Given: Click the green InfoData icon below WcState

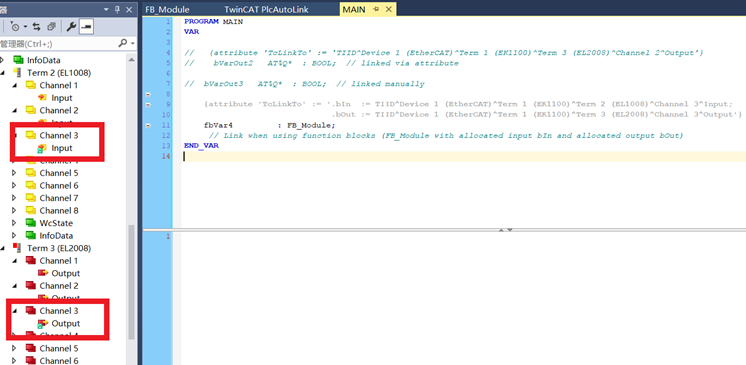Looking at the screenshot, I should point(30,236).
